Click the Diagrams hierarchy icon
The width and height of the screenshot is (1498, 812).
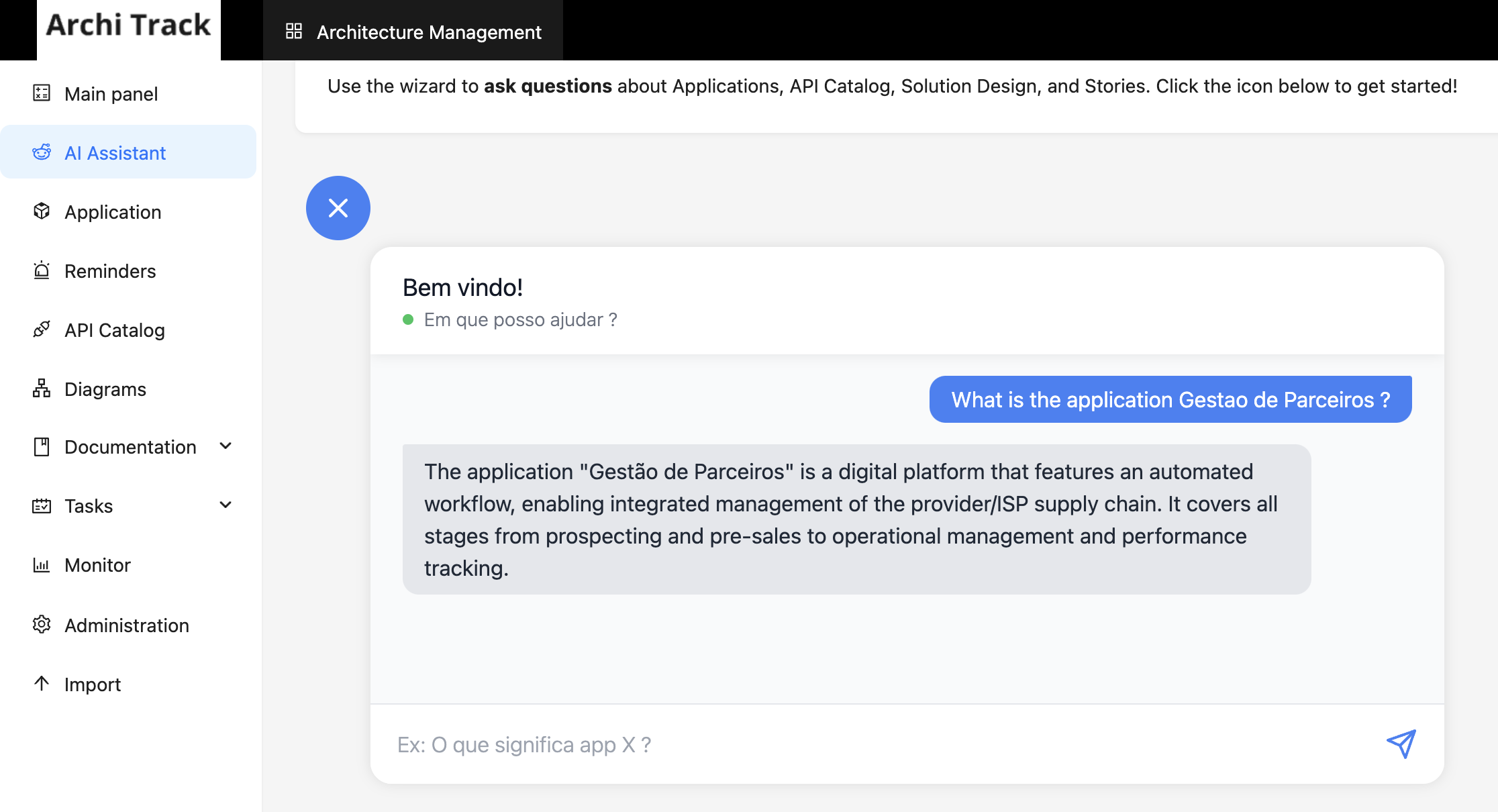(42, 389)
